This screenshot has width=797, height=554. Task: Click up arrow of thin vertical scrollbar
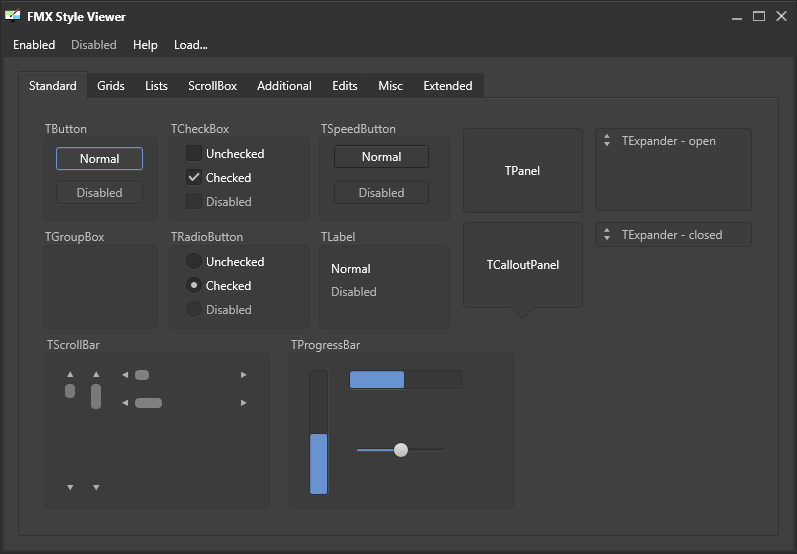click(70, 375)
